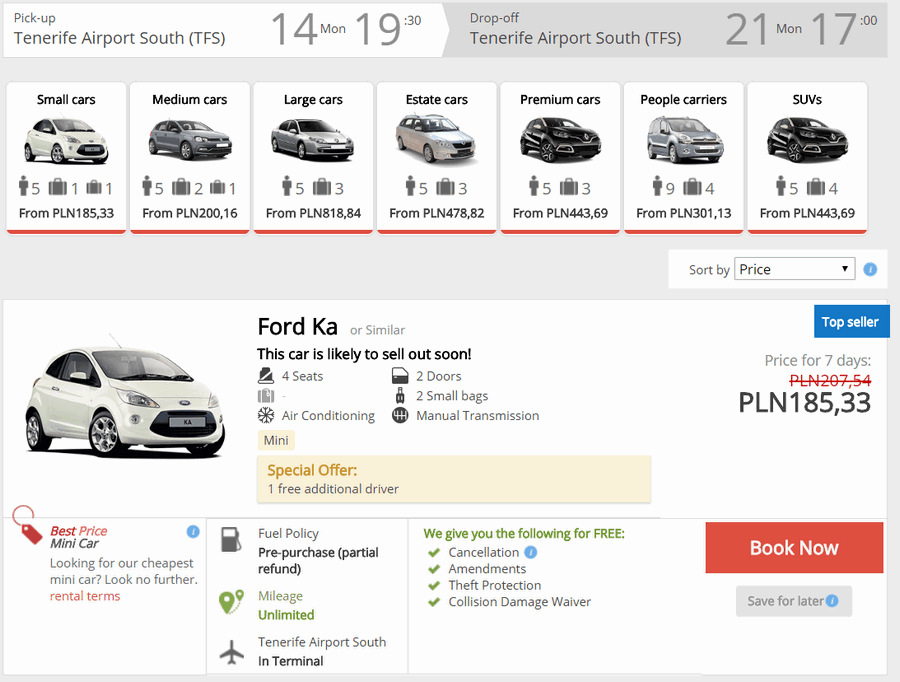This screenshot has width=900, height=682.
Task: Select the Small cars category tab
Action: click(66, 157)
